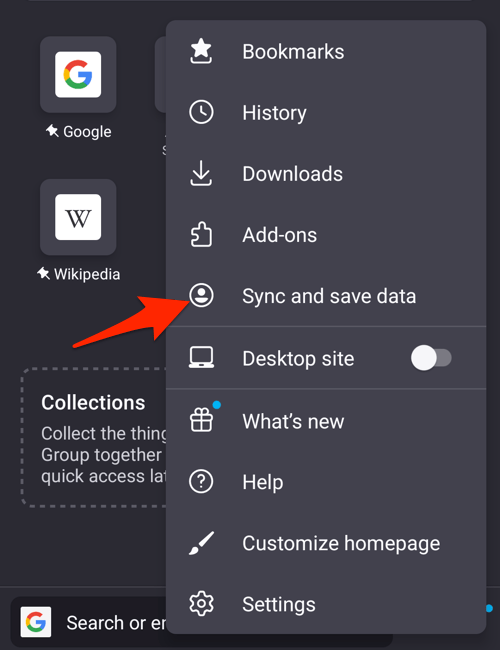Select Add-ons menu entry

(x=326, y=235)
